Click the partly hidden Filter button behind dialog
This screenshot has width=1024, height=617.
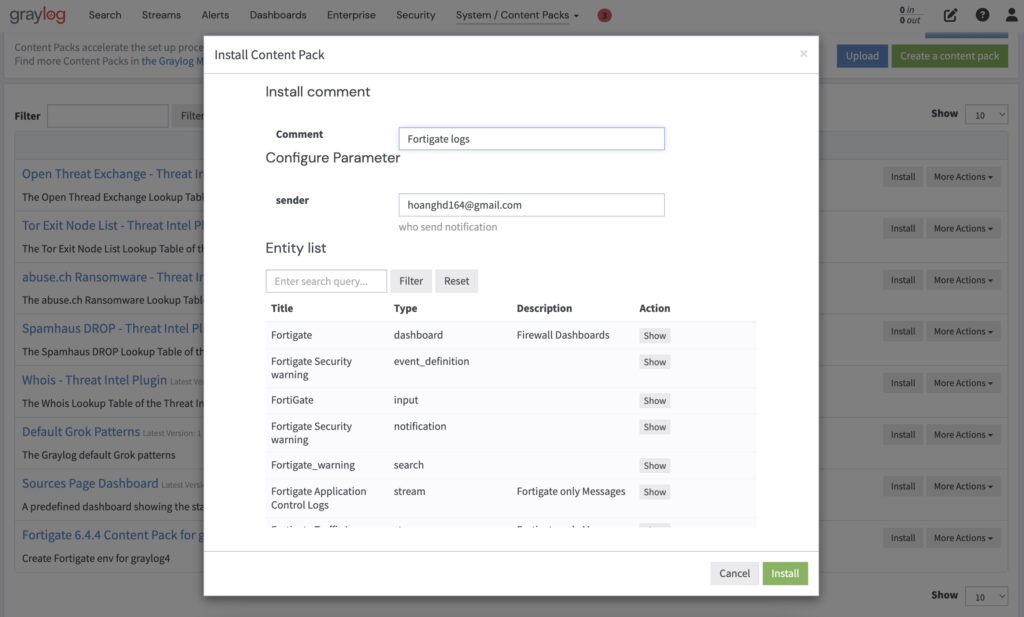tap(189, 116)
